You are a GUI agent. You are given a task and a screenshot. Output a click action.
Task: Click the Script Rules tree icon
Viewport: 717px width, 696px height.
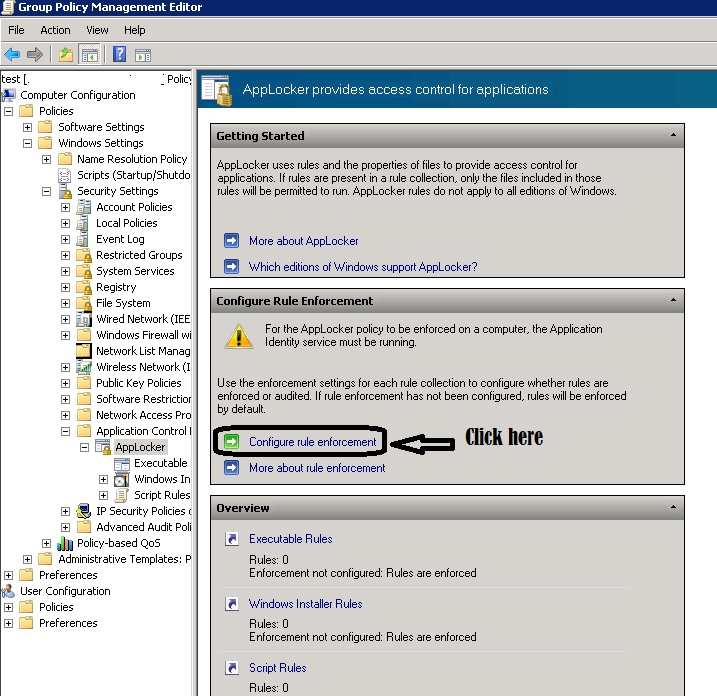click(122, 495)
